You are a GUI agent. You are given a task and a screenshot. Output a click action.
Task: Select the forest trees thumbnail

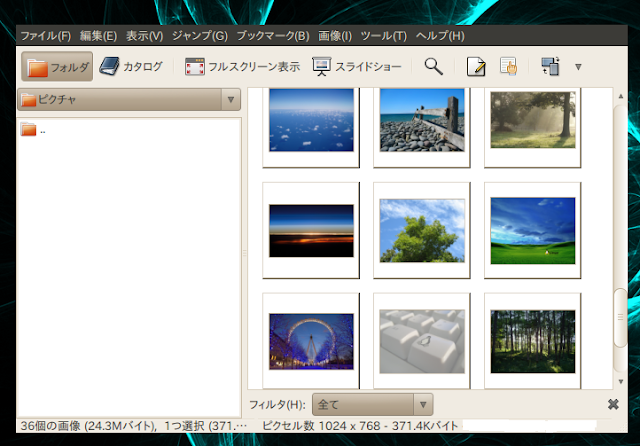tap(533, 342)
